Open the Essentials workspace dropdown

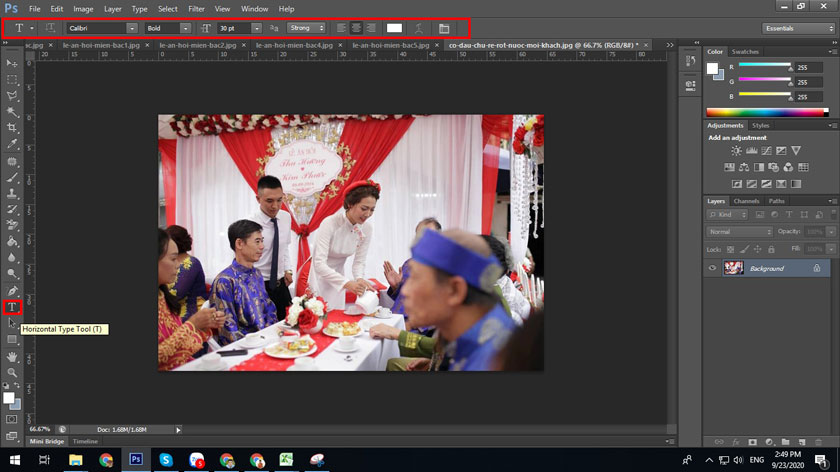[x=798, y=28]
